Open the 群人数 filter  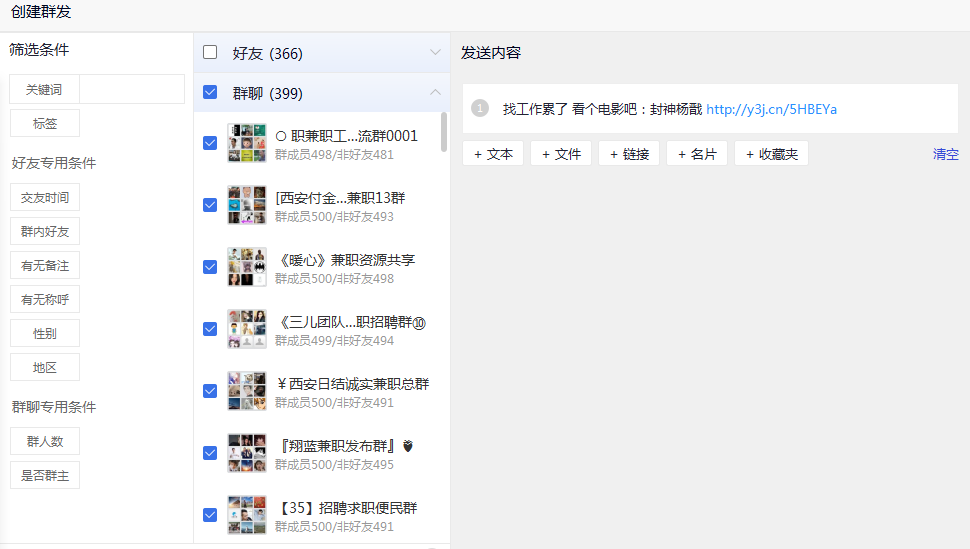[45, 441]
